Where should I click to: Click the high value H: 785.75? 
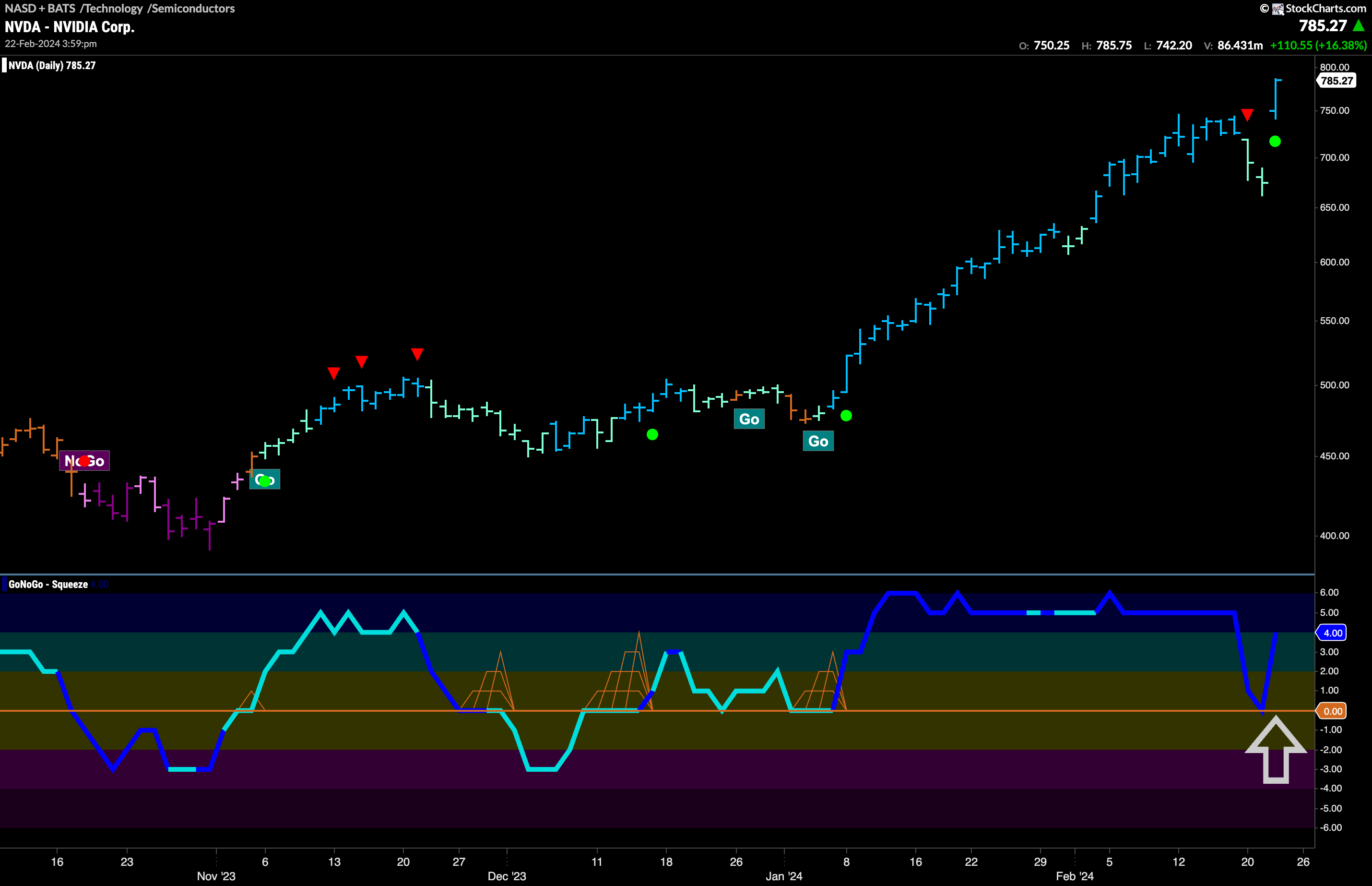coord(1107,46)
